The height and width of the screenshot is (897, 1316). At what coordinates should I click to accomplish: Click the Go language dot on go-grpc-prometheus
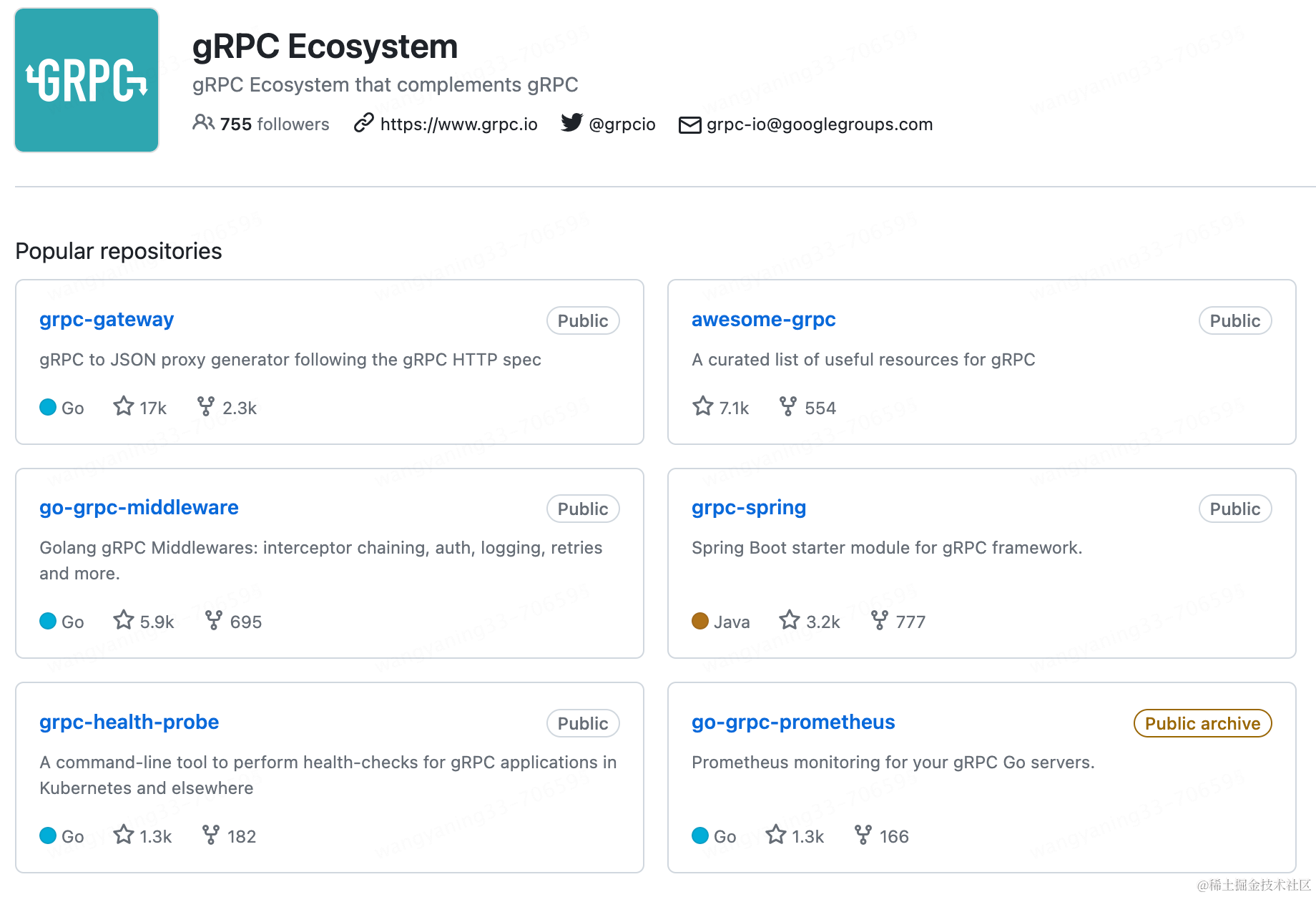[x=700, y=835]
